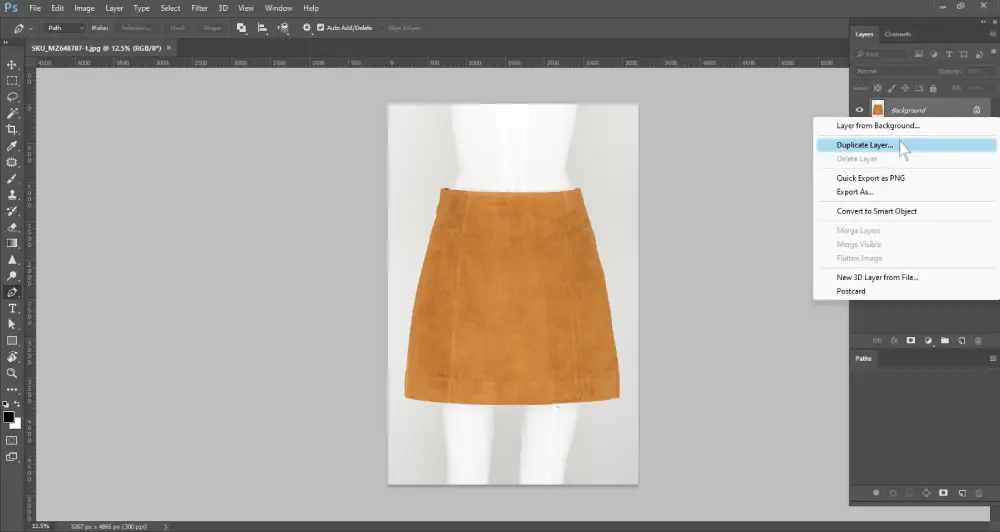Delete layer with Layers panel trash
1000x532 pixels.
click(x=978, y=341)
